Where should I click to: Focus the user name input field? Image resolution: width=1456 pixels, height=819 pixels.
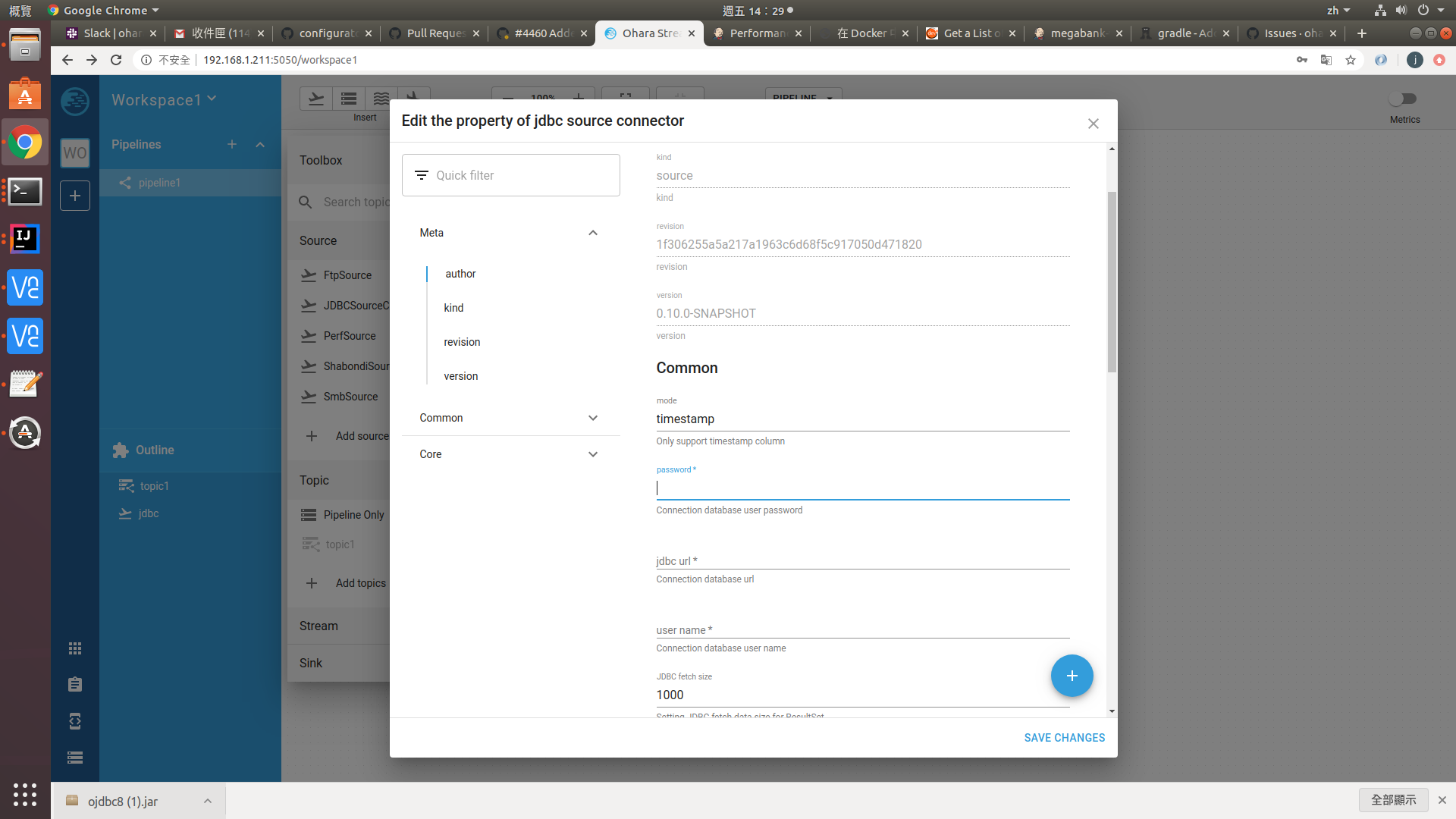tap(863, 629)
